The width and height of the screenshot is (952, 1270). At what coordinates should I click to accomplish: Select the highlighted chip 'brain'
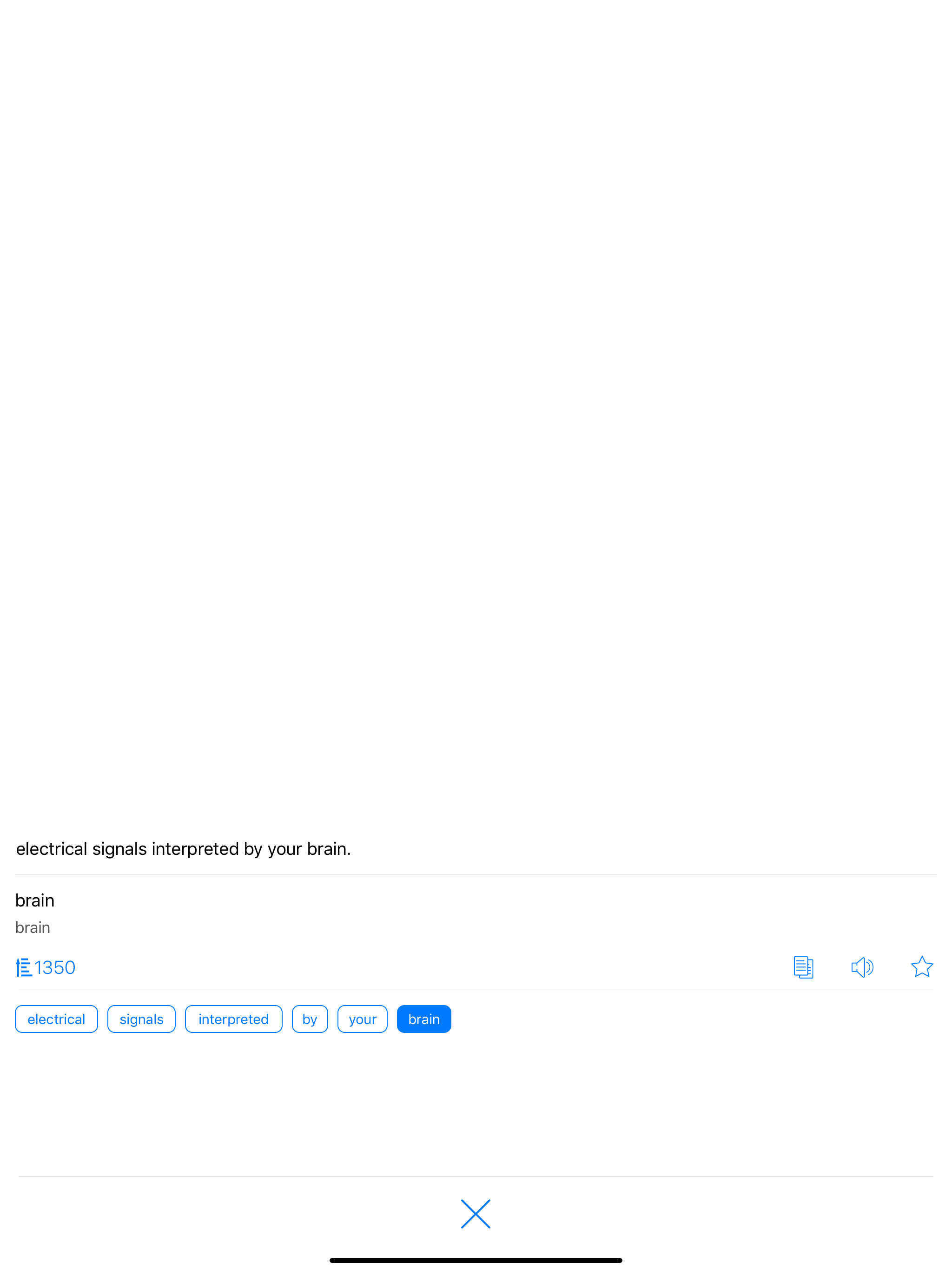click(x=424, y=1019)
